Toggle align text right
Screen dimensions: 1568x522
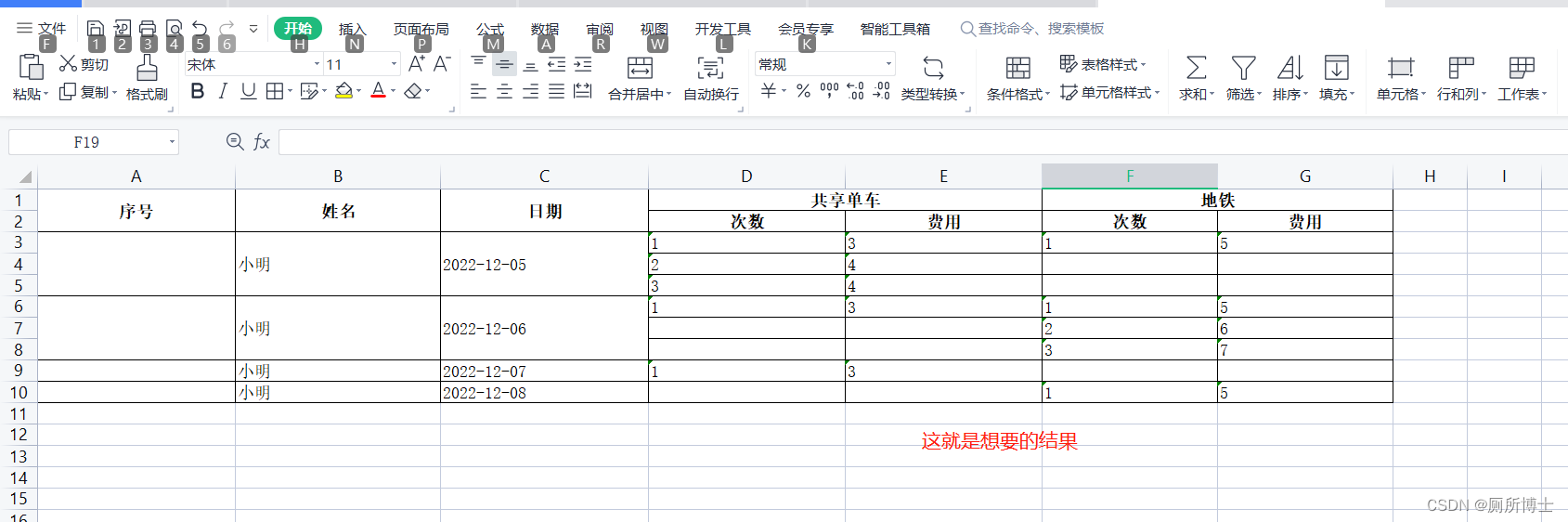click(x=530, y=91)
